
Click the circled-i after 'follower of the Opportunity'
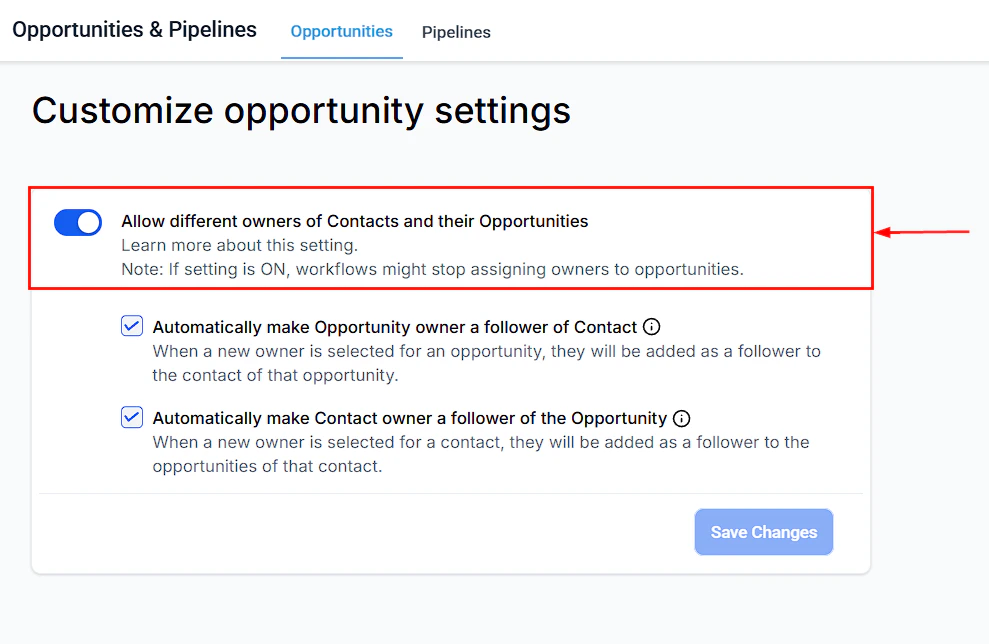tap(681, 417)
